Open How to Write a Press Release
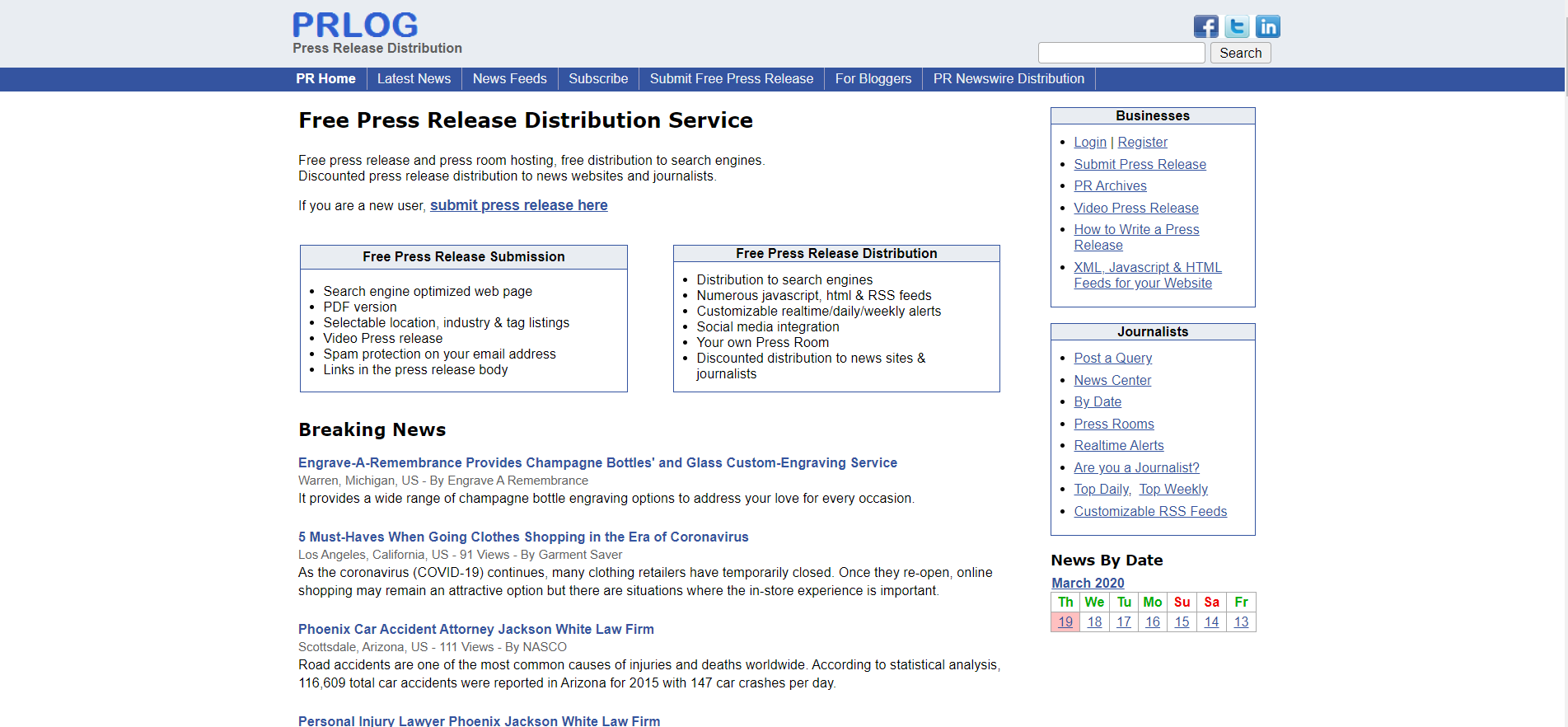Image resolution: width=1568 pixels, height=727 pixels. tap(1136, 237)
